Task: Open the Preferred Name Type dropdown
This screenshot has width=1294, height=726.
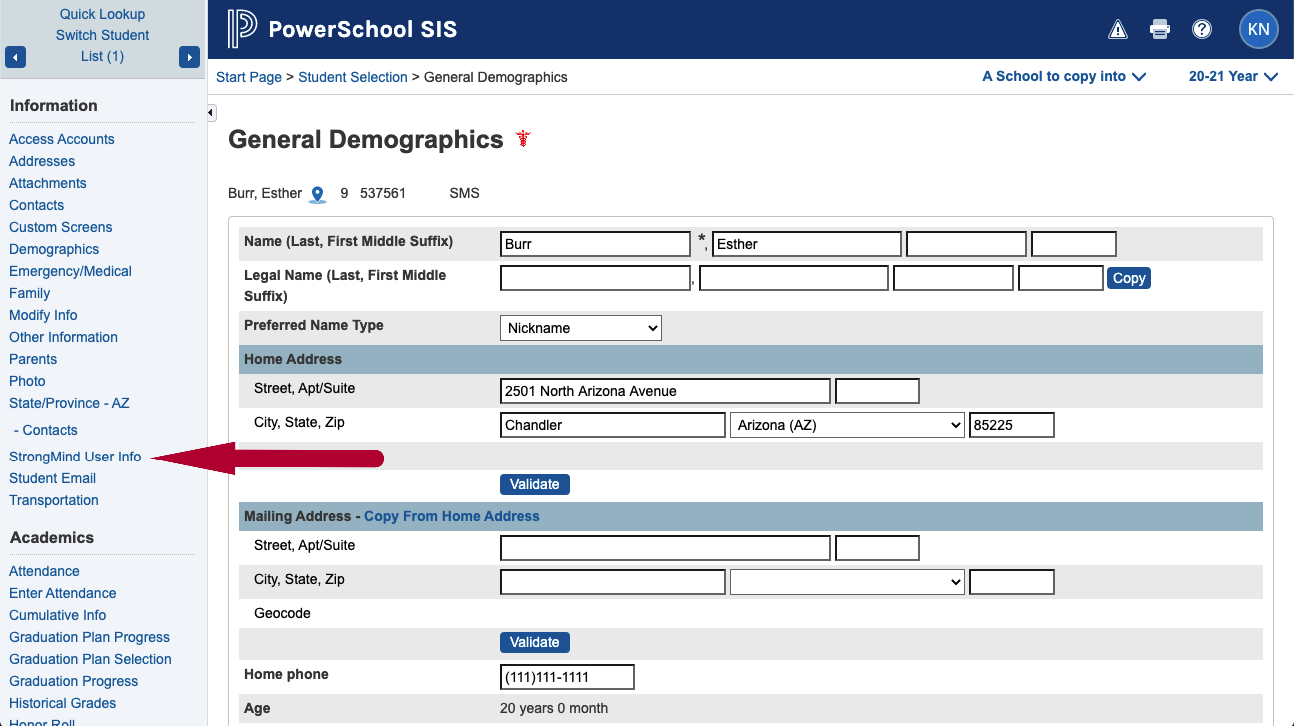Action: (x=581, y=328)
